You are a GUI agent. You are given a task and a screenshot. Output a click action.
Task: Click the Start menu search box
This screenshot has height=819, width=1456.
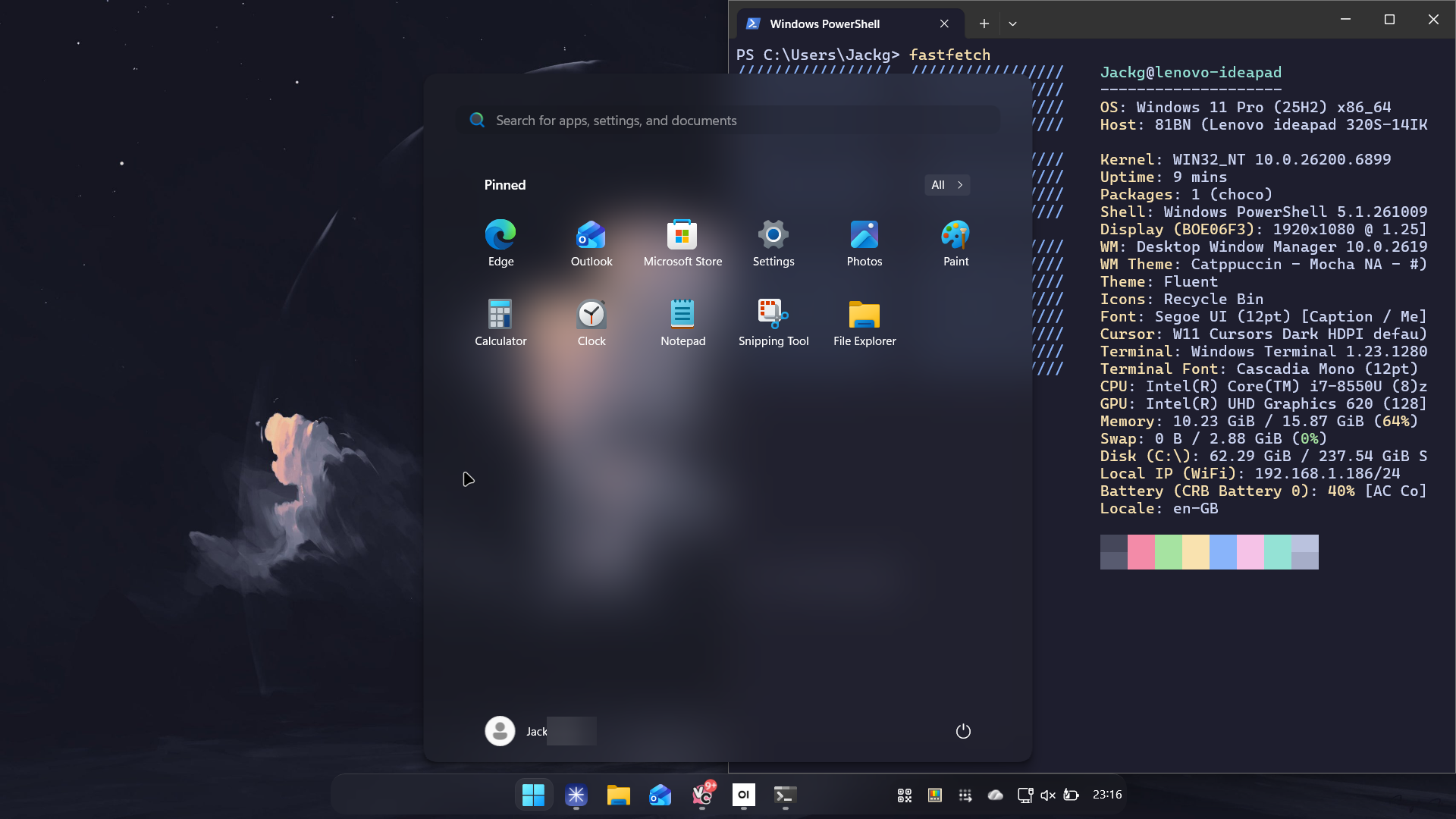pyautogui.click(x=728, y=121)
